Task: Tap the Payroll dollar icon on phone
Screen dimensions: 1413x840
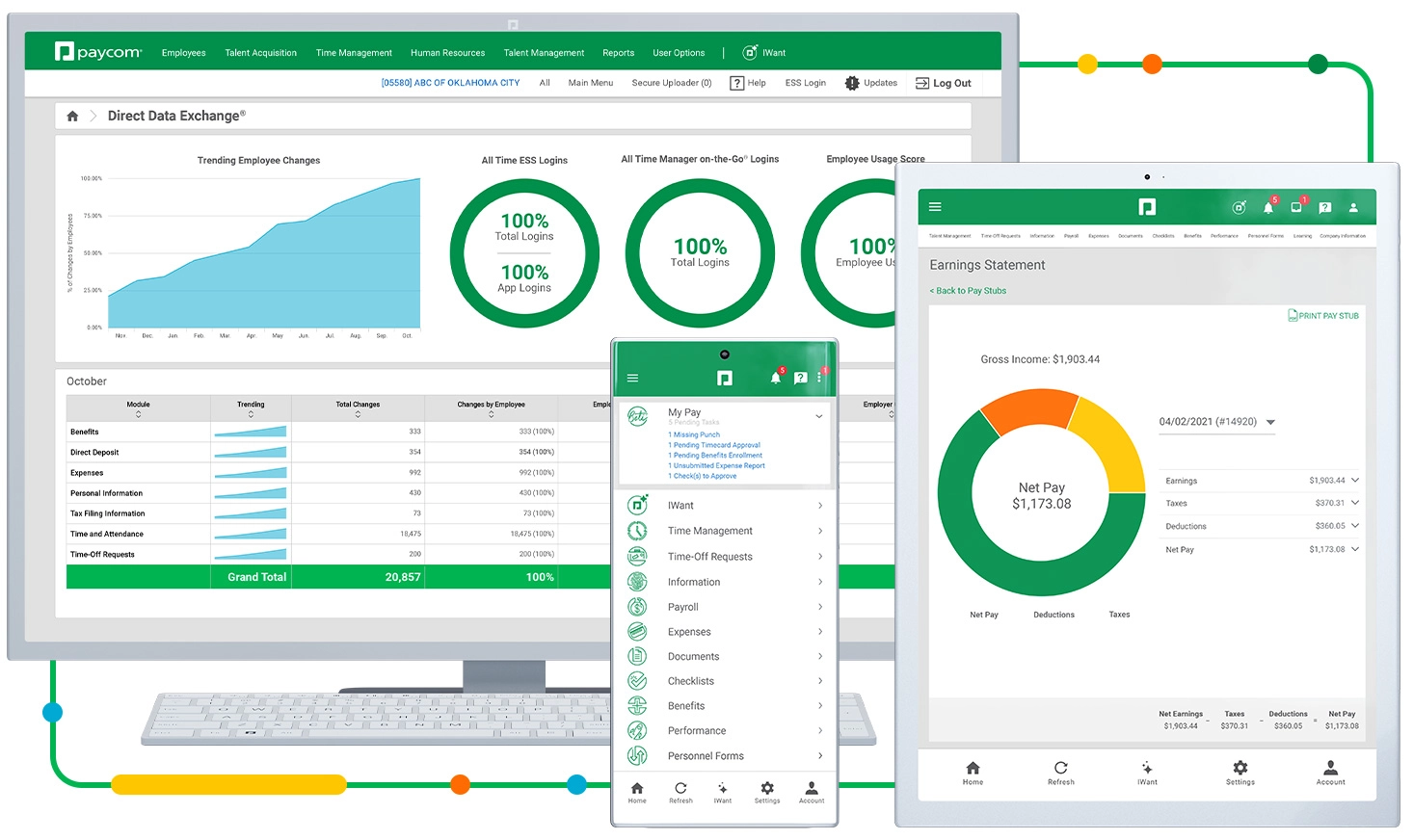Action: [x=637, y=607]
